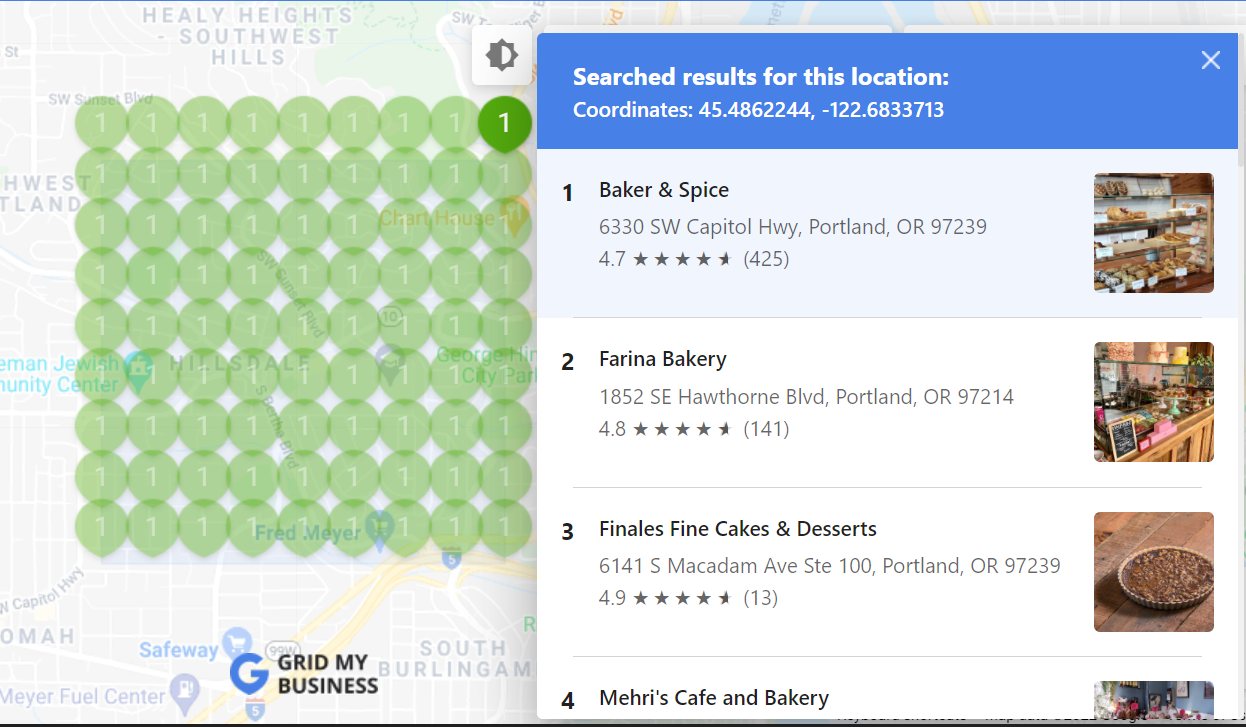Click the Meyer Fuel Center gas pump icon
This screenshot has width=1246, height=727.
tap(184, 688)
